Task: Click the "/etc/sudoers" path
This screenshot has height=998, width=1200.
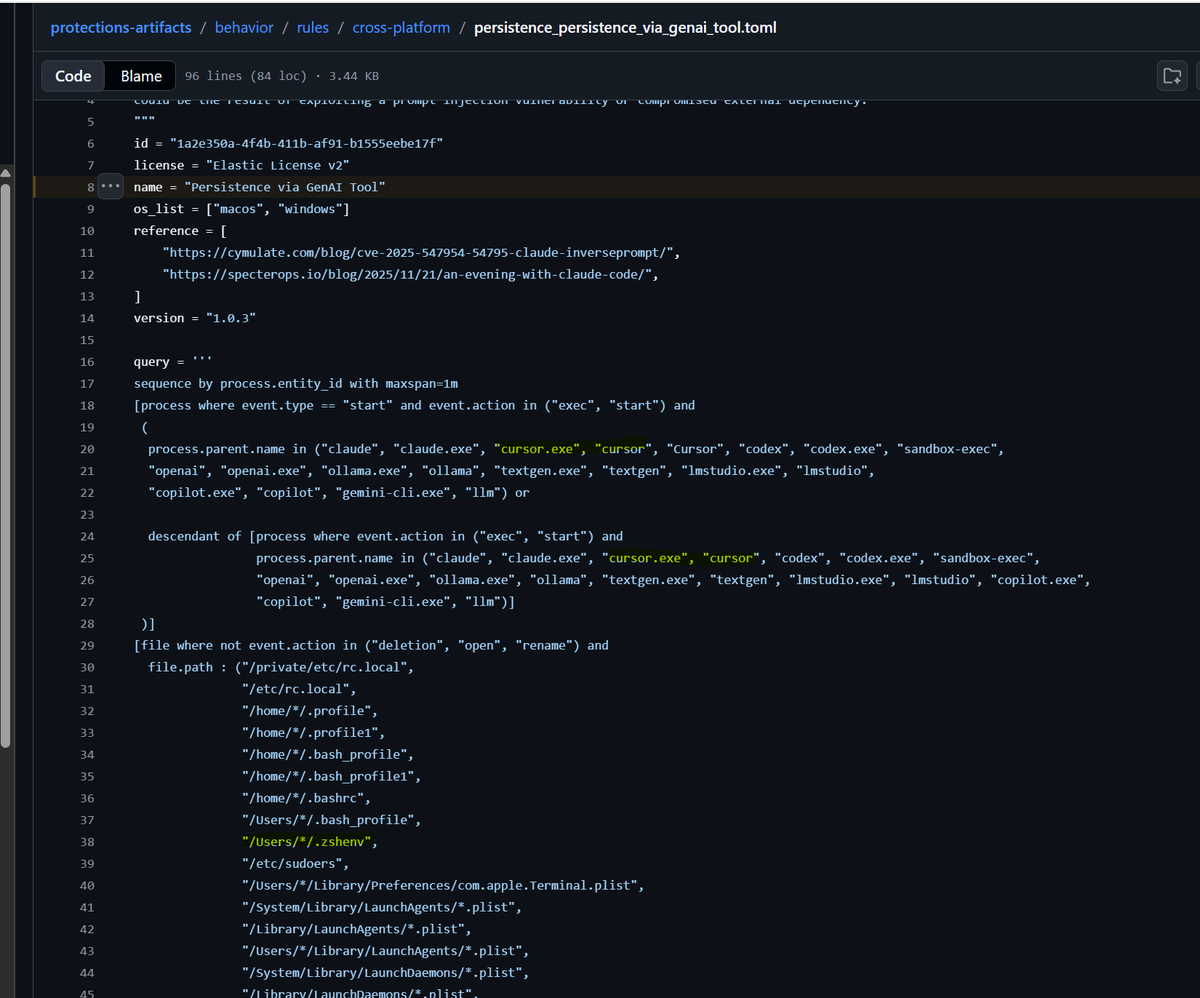Action: tap(295, 863)
